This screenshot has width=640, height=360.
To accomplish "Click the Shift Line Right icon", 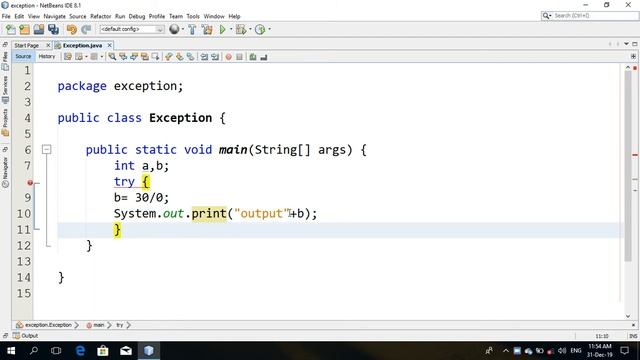I will pos(215,57).
